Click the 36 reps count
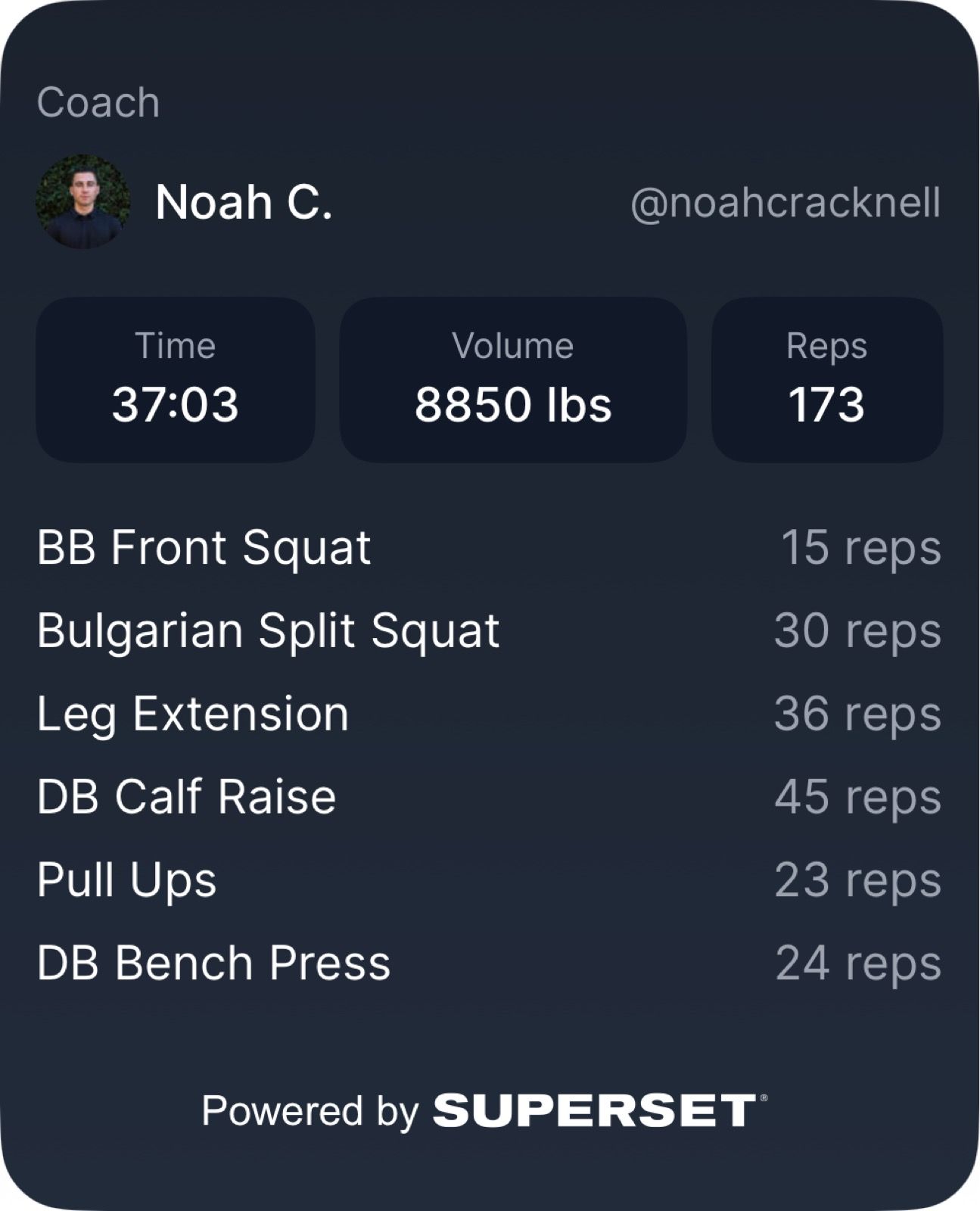Viewport: 980px width, 1211px height. coord(857,714)
